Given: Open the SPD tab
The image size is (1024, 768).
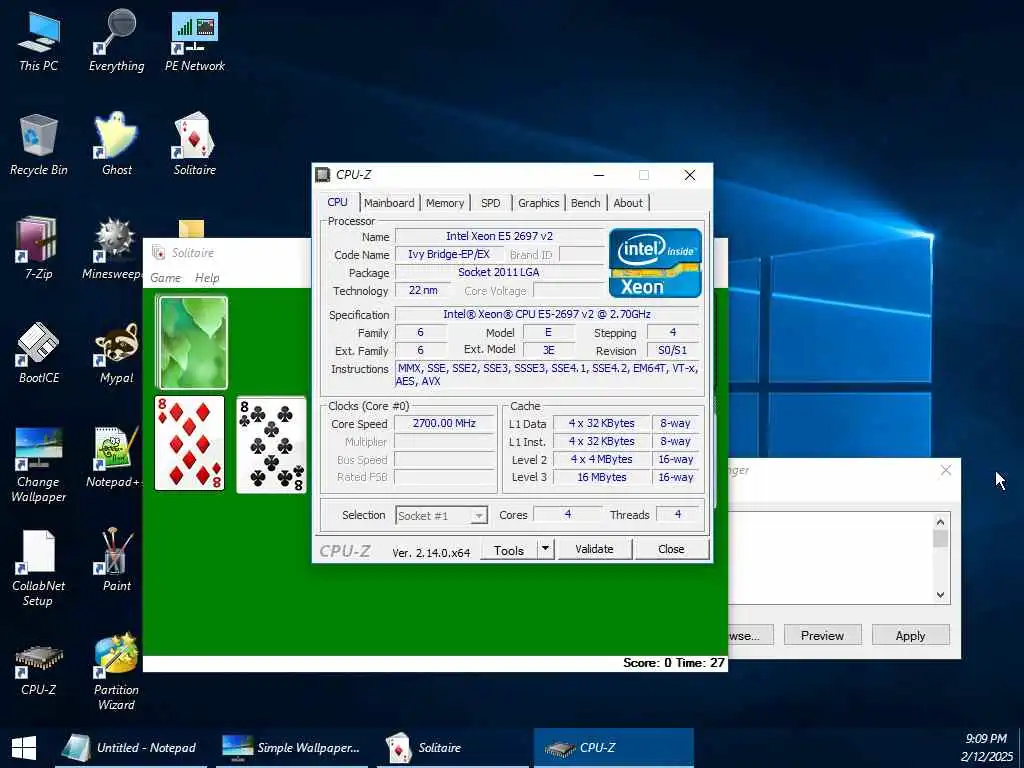Looking at the screenshot, I should tap(490, 203).
